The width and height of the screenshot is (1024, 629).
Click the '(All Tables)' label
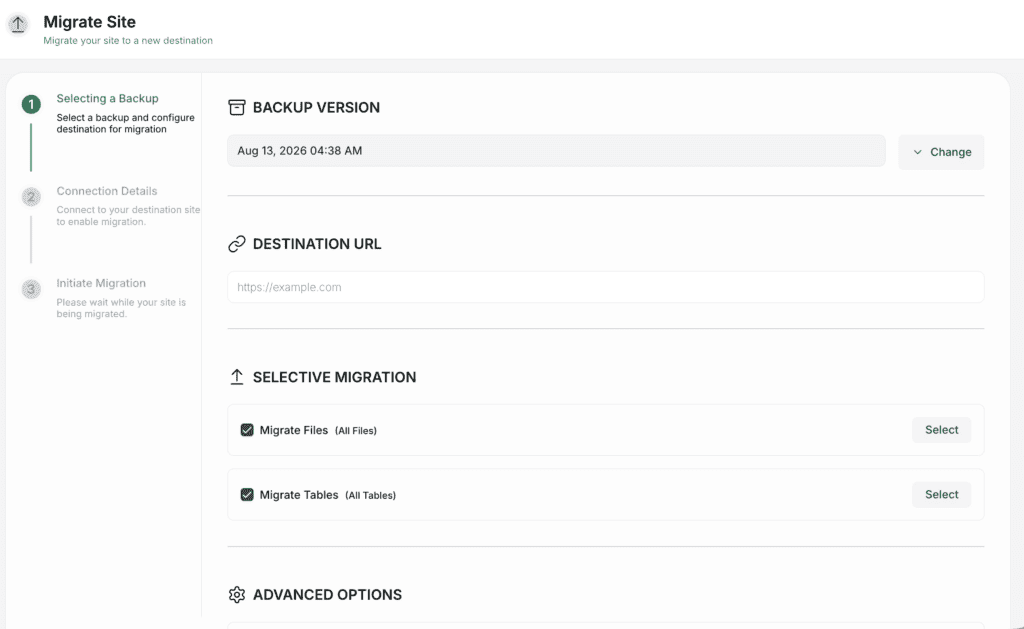[370, 495]
